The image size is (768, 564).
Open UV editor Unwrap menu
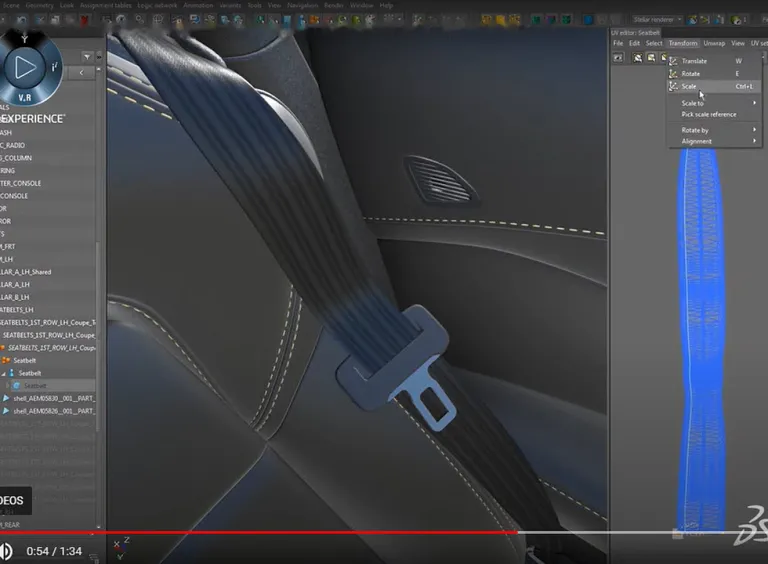coord(714,43)
